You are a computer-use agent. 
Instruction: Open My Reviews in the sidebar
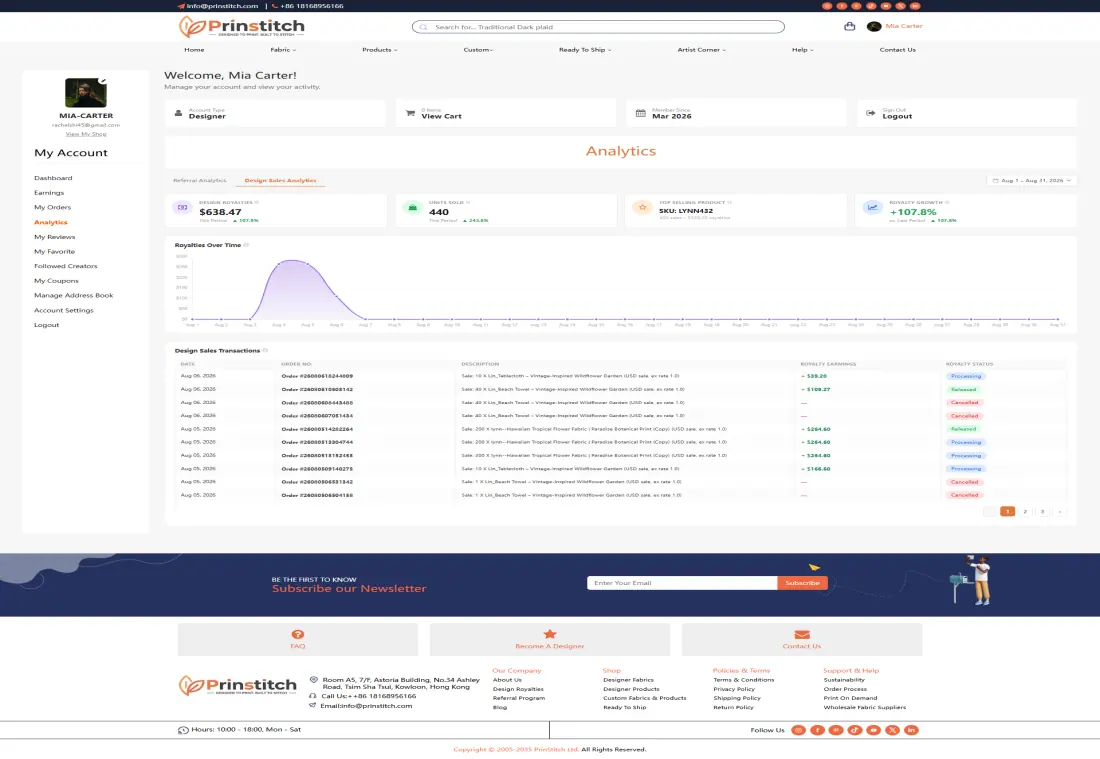click(x=55, y=237)
